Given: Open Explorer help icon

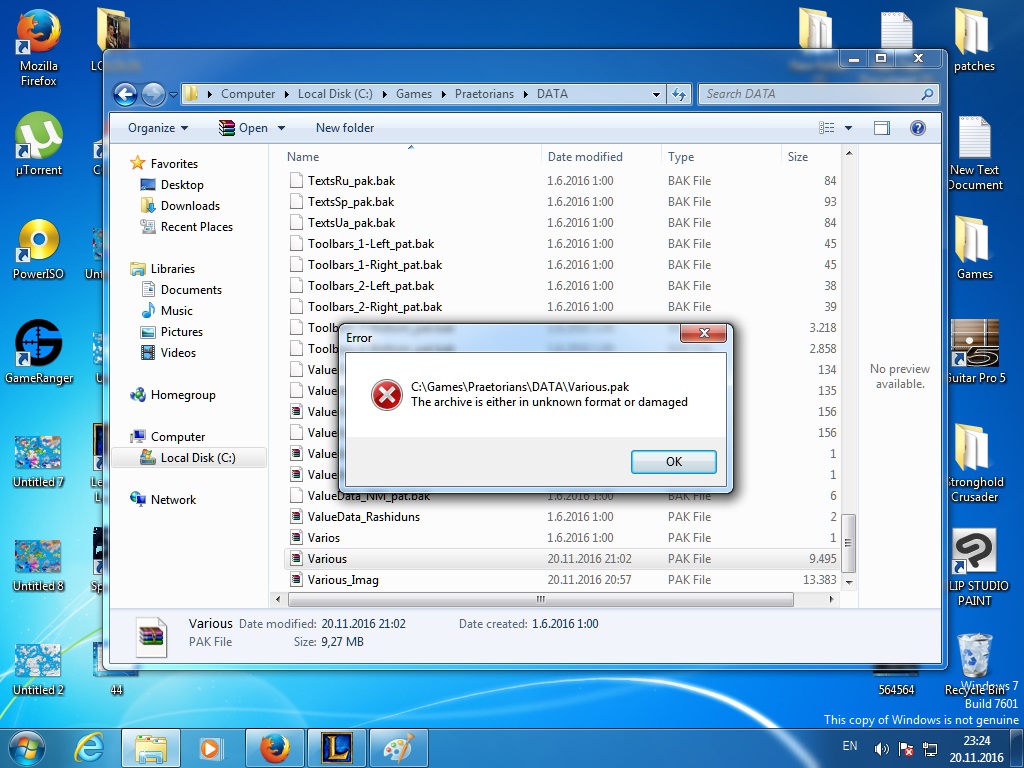Looking at the screenshot, I should (918, 128).
